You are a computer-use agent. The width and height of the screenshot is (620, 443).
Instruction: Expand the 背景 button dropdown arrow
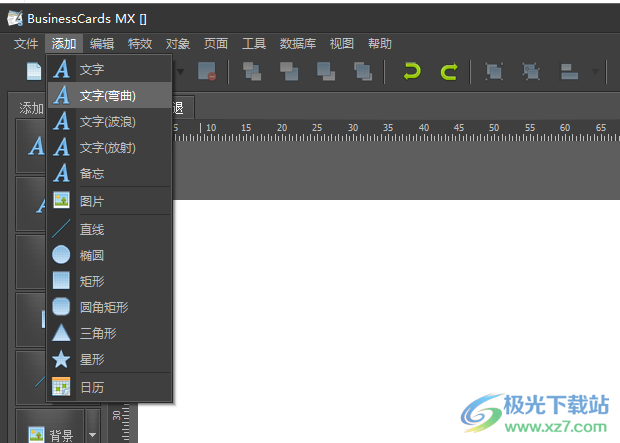click(93, 434)
